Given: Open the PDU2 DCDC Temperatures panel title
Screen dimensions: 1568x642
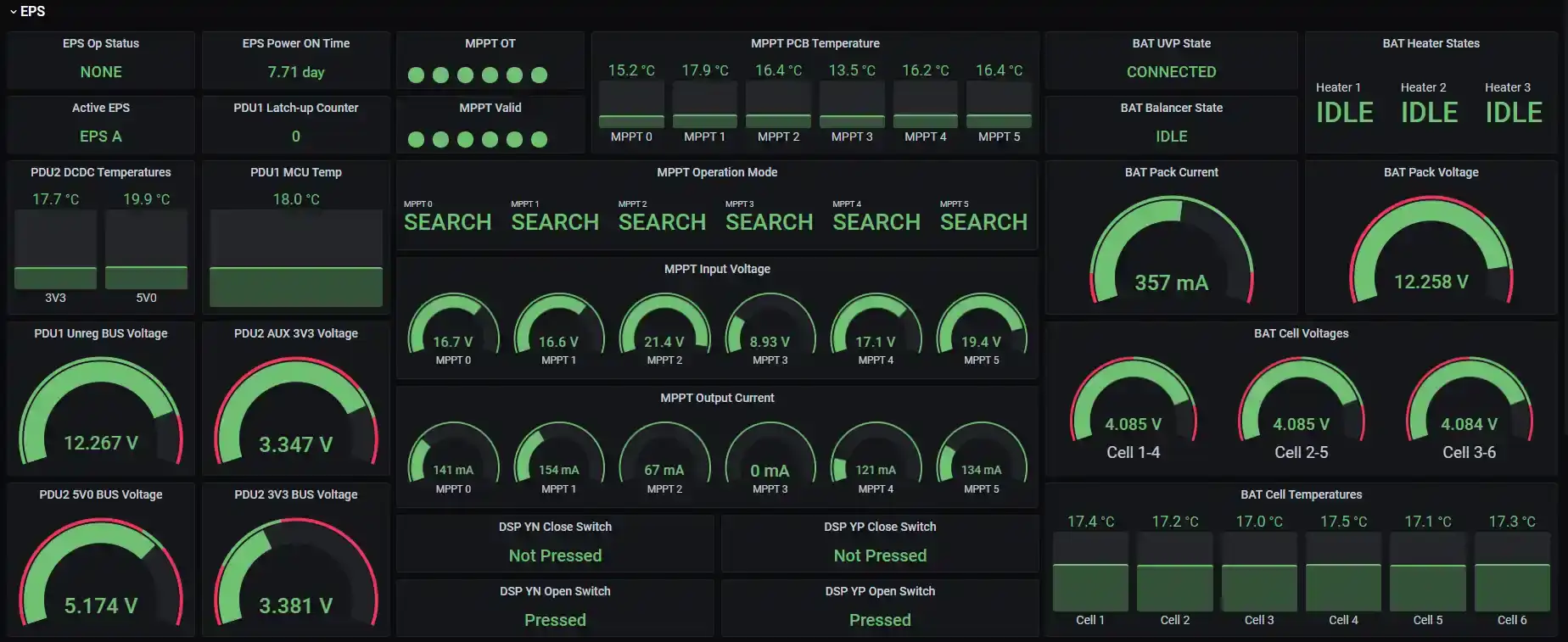Looking at the screenshot, I should (101, 172).
